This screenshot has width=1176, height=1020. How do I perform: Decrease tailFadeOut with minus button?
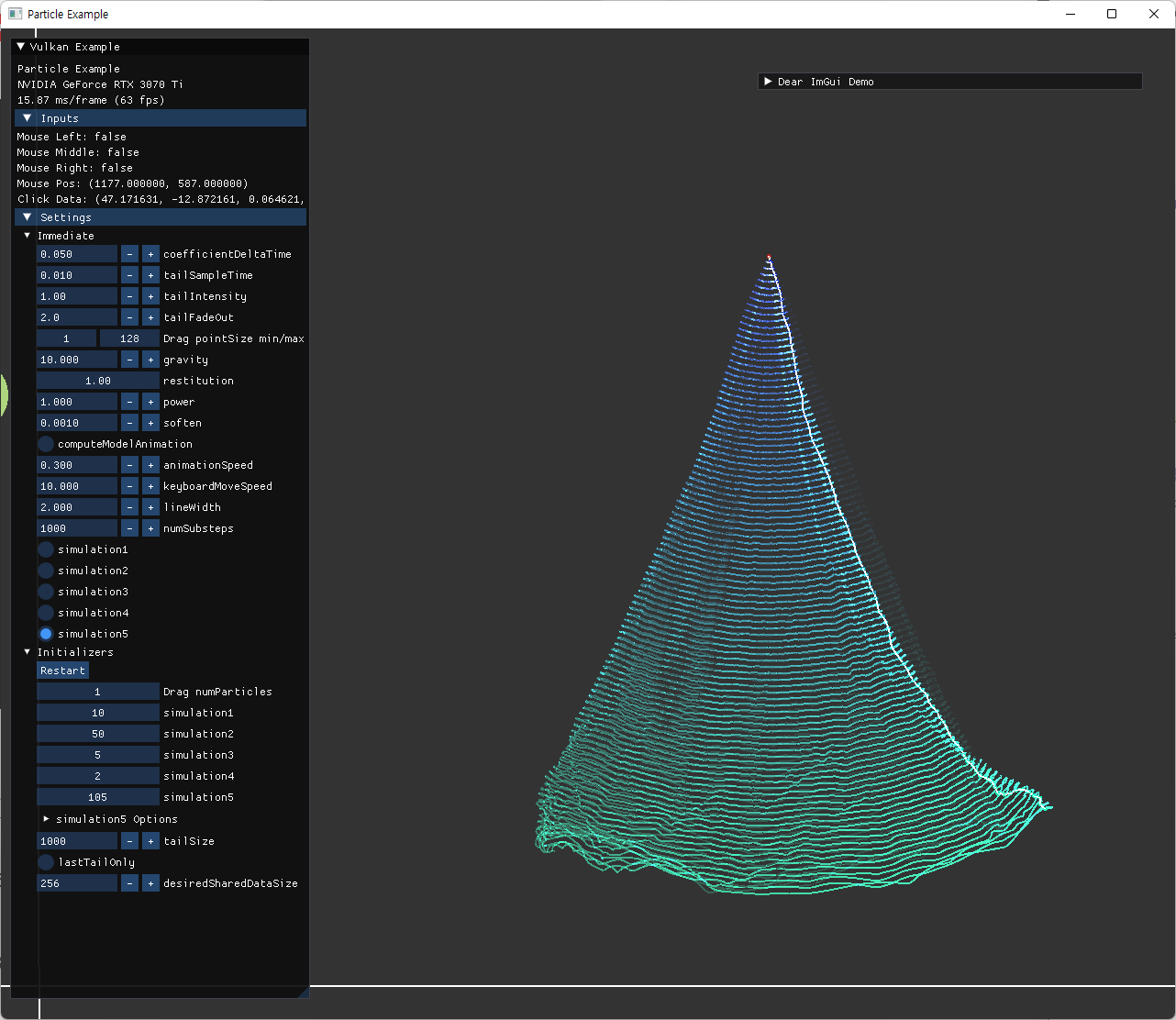click(129, 317)
